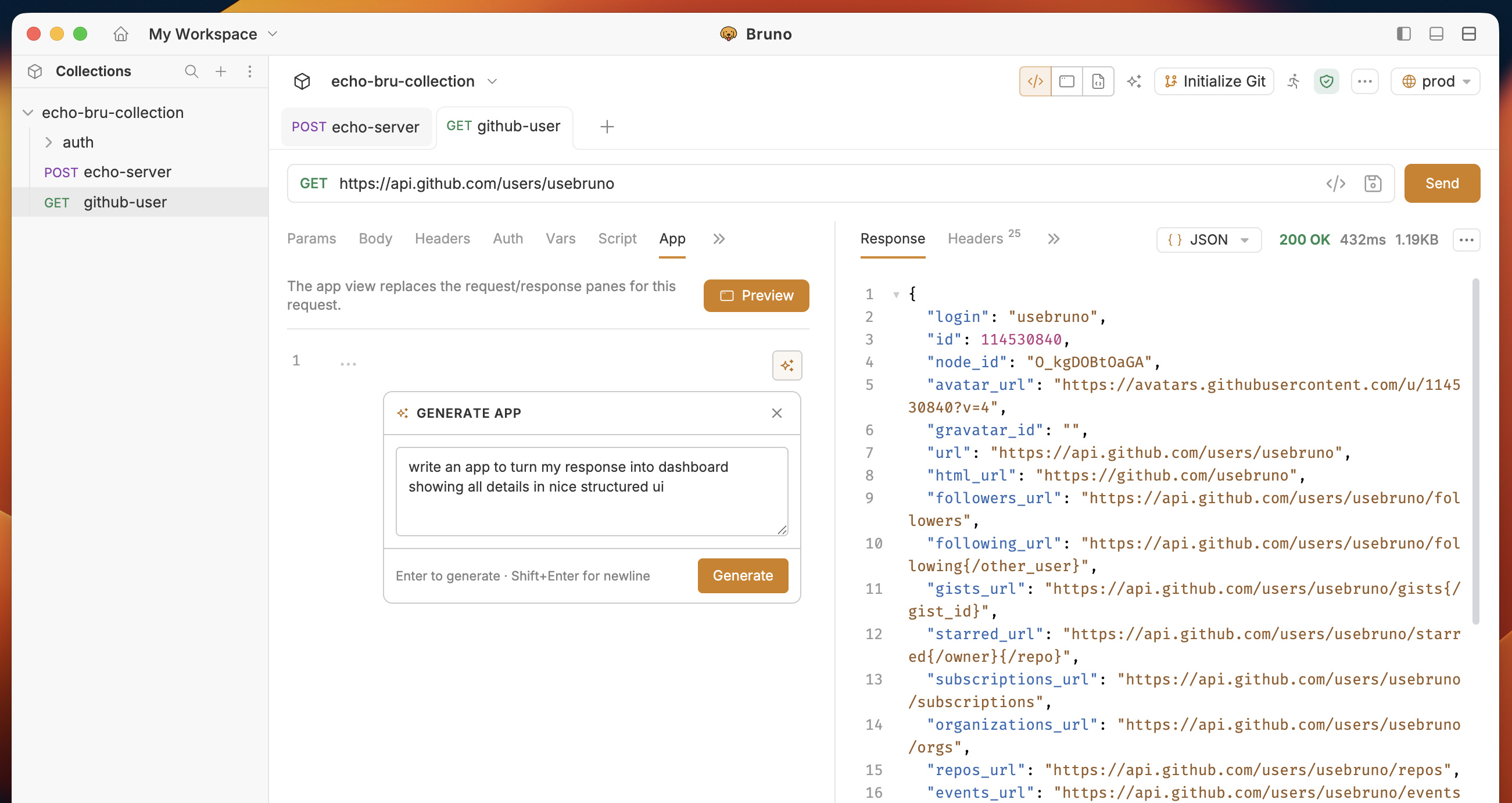Click the green shield security icon
This screenshot has width=1512, height=803.
1327,81
